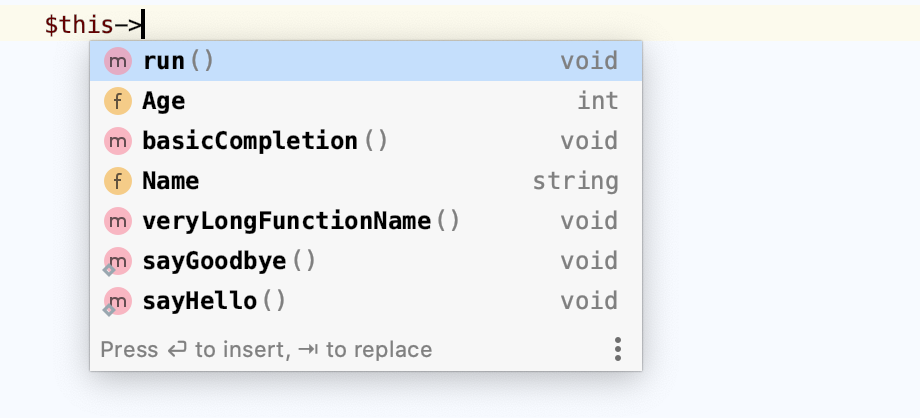The image size is (920, 418).
Task: Choose veryLongFunctionName() from suggestions
Action: (366, 221)
